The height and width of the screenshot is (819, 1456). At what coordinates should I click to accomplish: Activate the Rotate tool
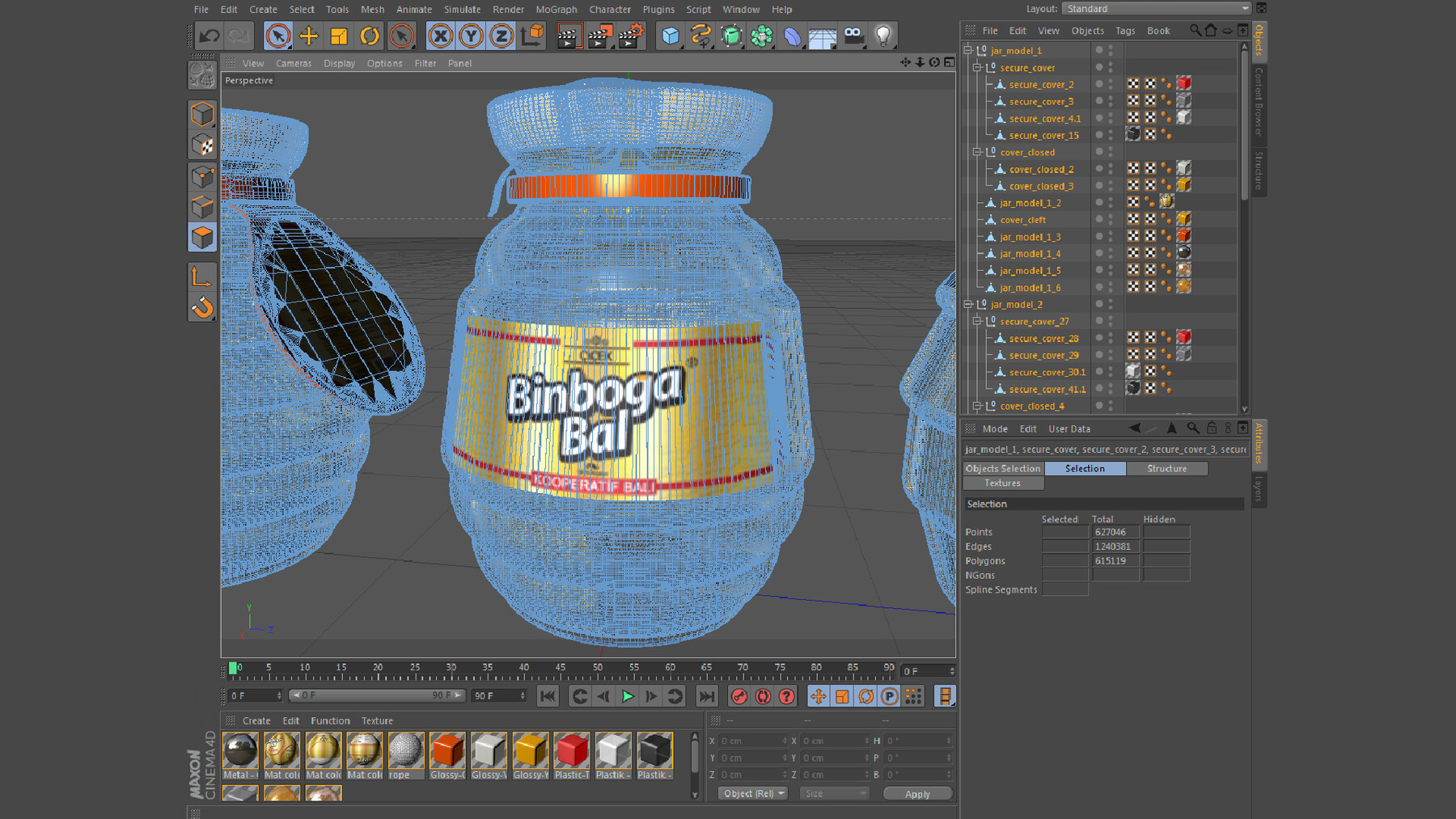click(x=370, y=36)
